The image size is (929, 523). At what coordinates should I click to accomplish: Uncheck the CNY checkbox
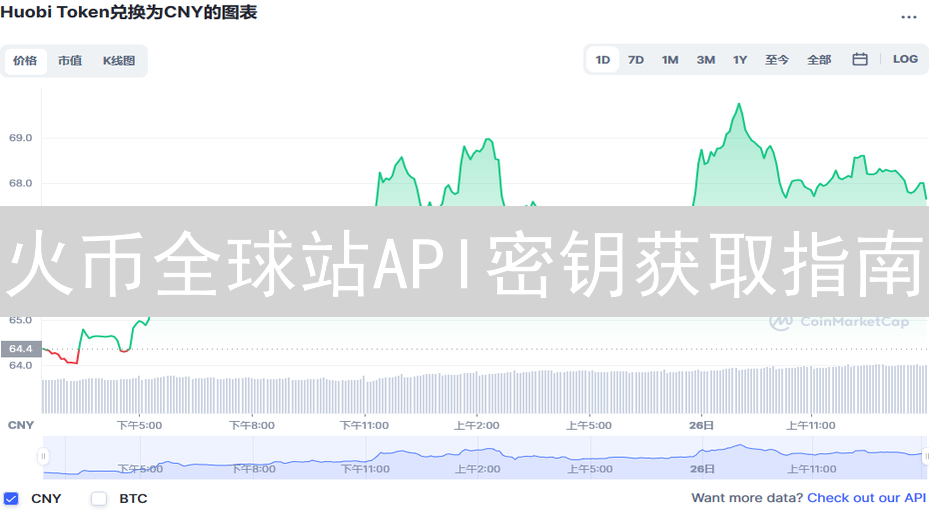pos(11,499)
